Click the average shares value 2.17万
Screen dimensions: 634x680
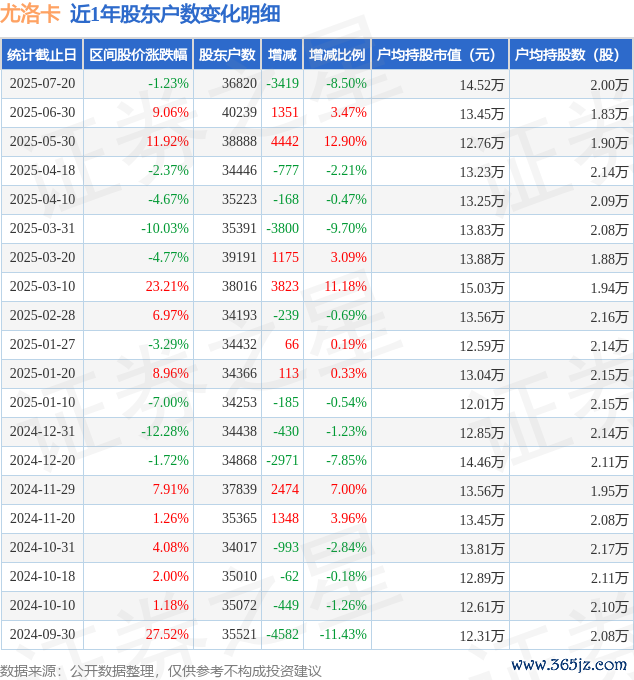click(609, 549)
